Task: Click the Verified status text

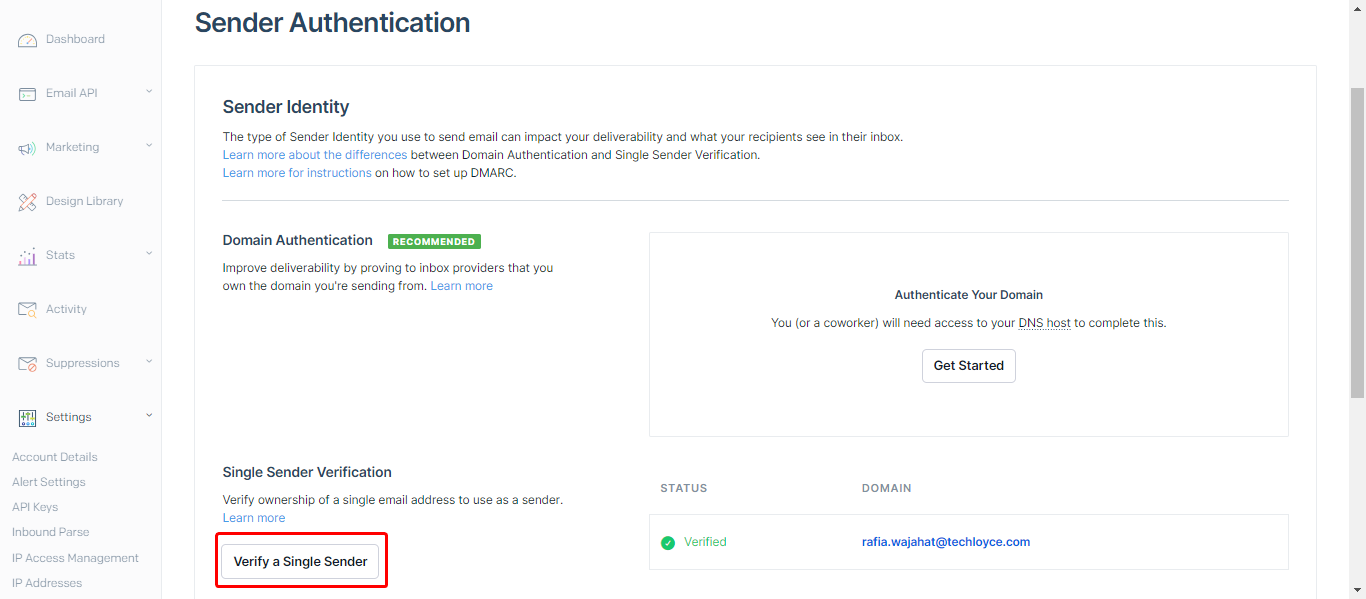Action: (x=705, y=542)
